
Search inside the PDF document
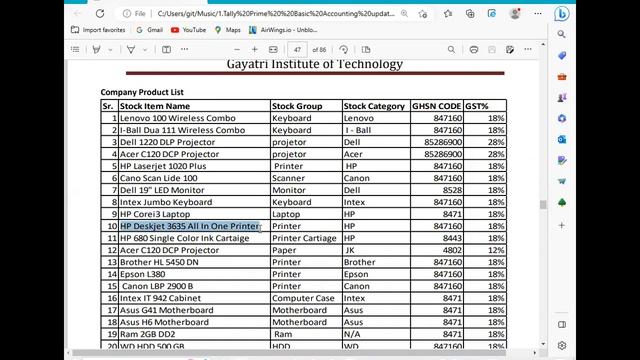click(x=451, y=49)
